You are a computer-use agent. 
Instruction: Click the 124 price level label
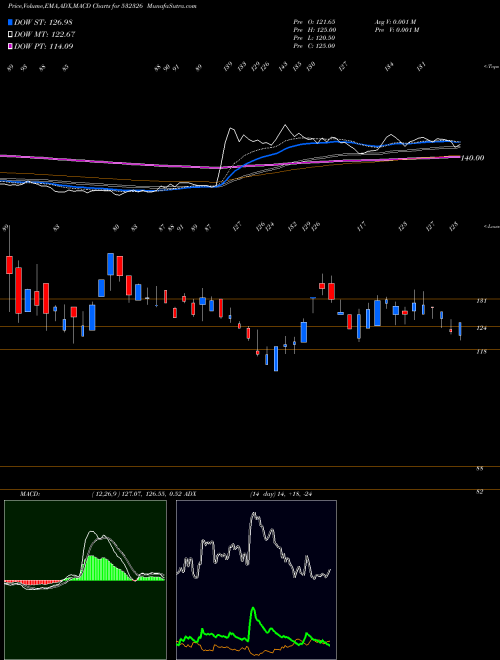pos(482,328)
